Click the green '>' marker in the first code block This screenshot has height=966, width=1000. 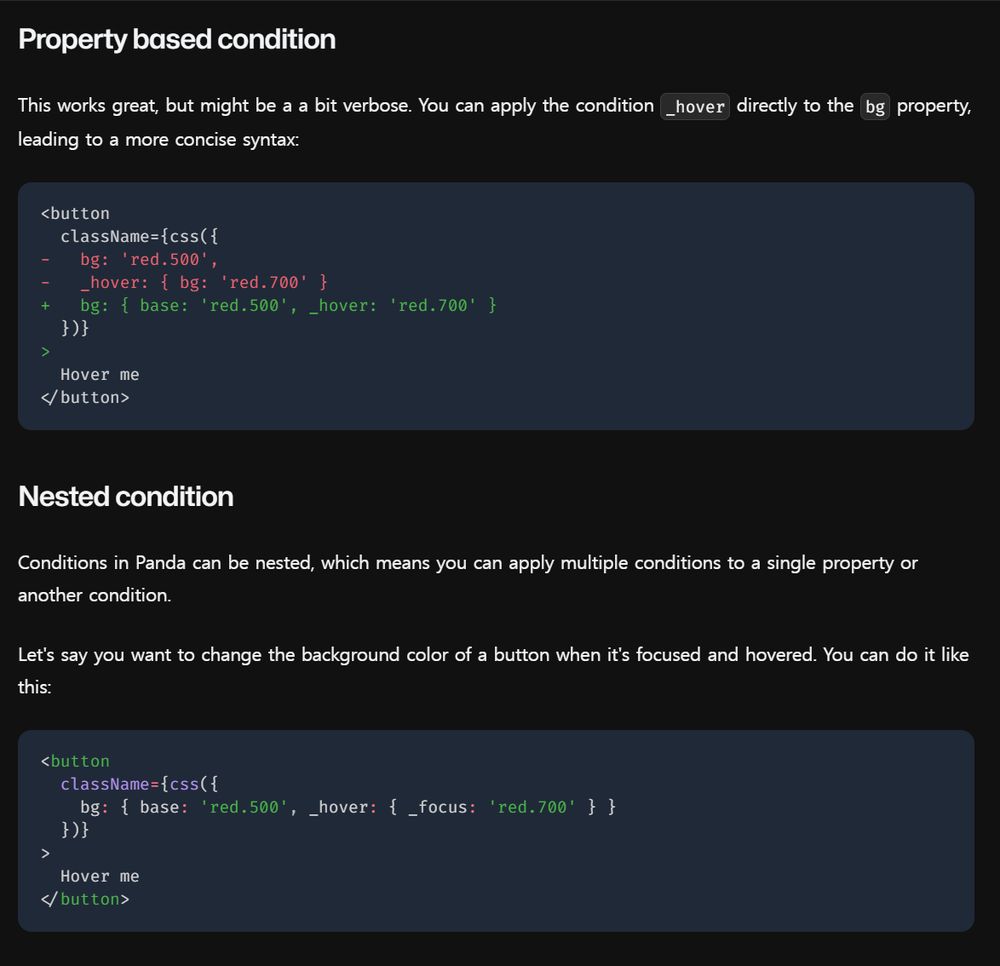click(45, 351)
